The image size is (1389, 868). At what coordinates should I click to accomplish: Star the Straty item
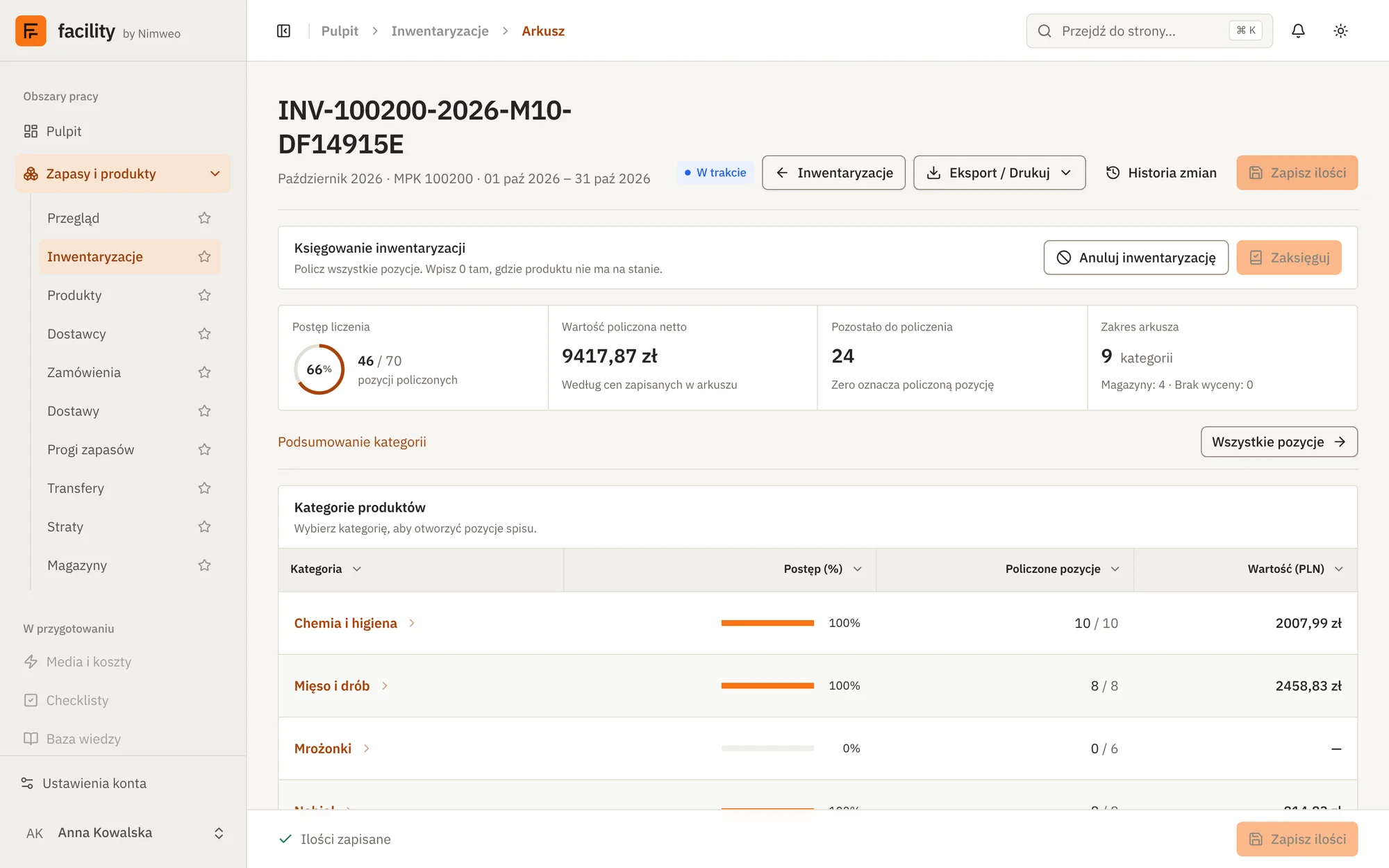coord(204,526)
